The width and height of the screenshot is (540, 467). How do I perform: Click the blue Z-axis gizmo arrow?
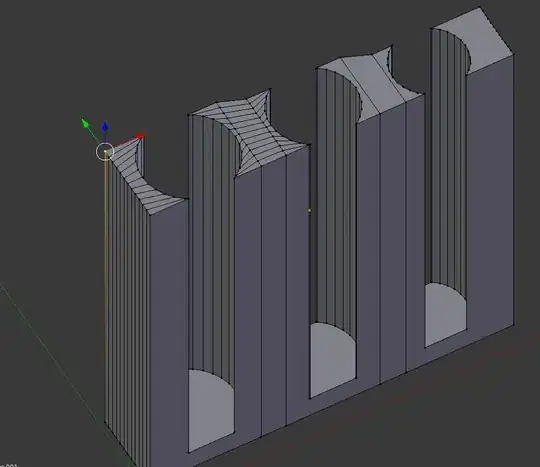[105, 126]
